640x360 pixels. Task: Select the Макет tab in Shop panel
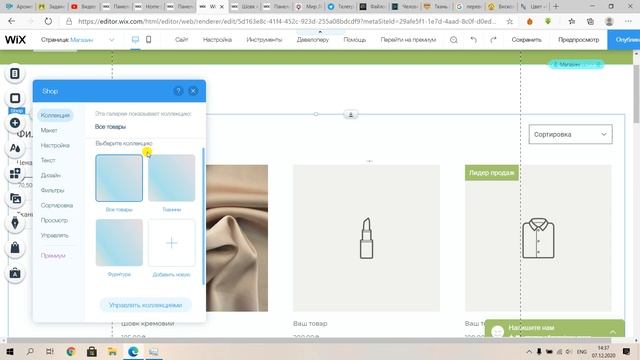(x=49, y=130)
